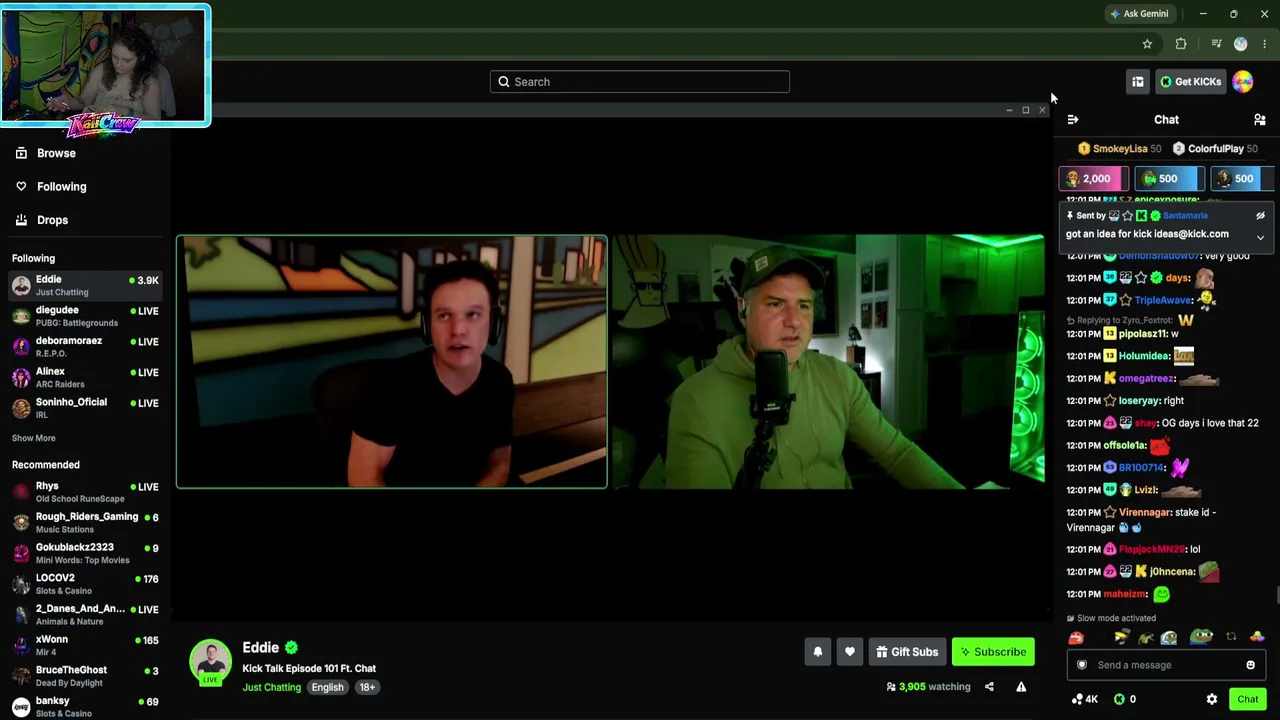Open BruceTheGhost Dead By Daylight channel
The image size is (1280, 720).
point(85,676)
